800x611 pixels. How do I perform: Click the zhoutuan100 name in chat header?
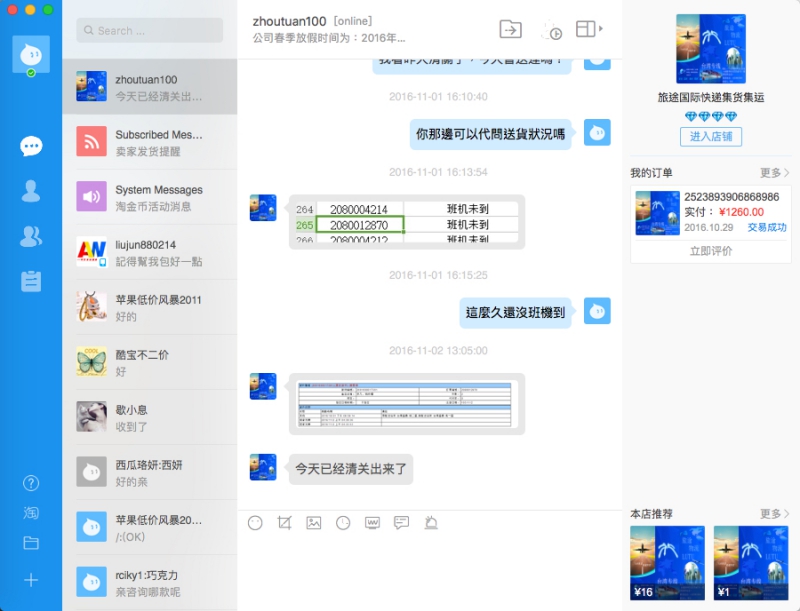click(289, 21)
